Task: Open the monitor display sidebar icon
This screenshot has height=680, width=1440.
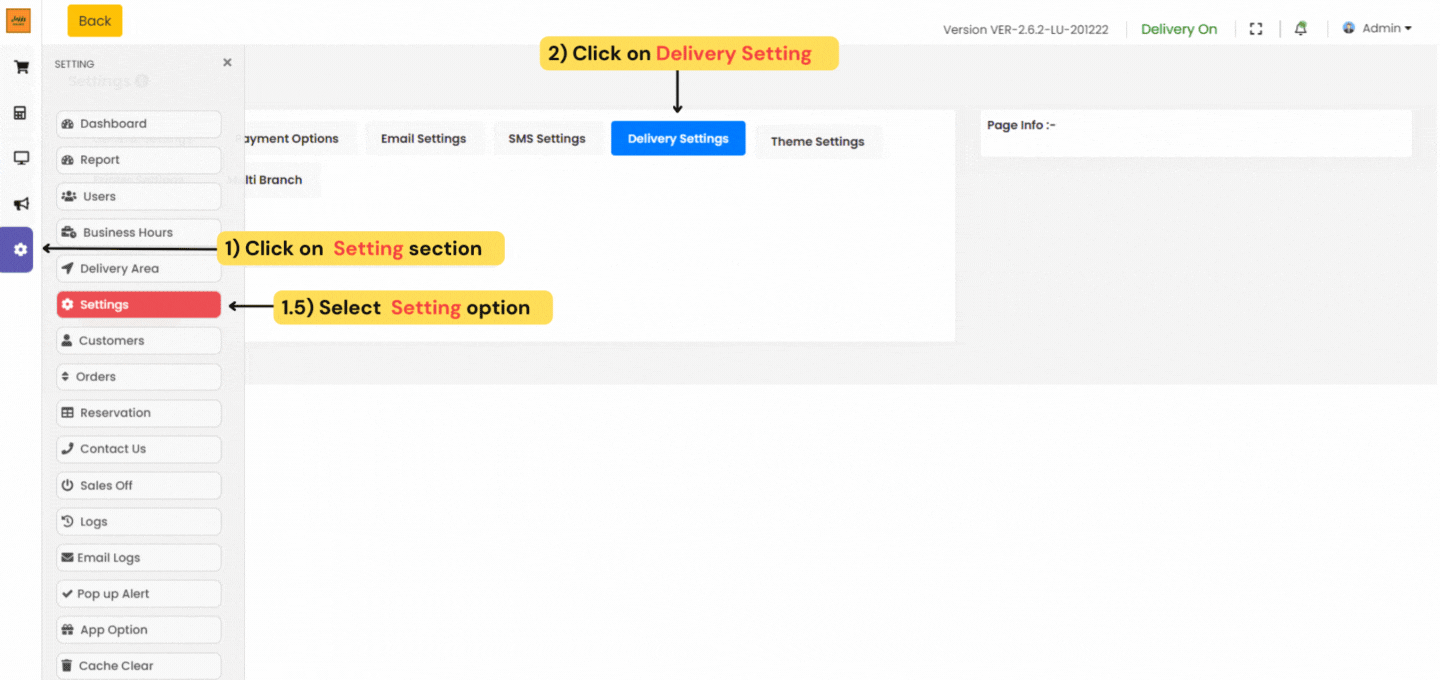Action: (x=20, y=158)
